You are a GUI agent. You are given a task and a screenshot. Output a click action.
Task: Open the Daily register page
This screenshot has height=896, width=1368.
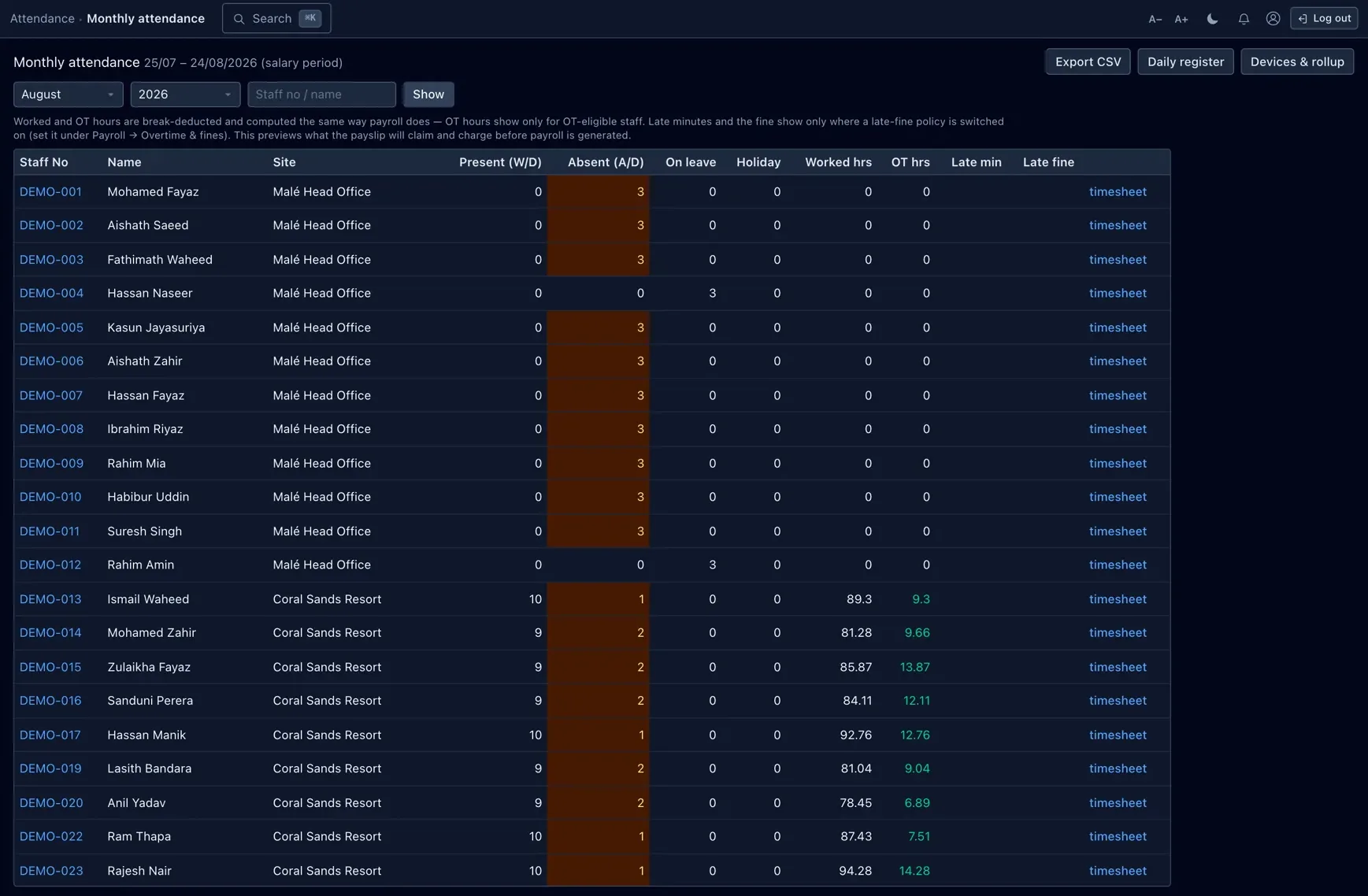pyautogui.click(x=1185, y=61)
